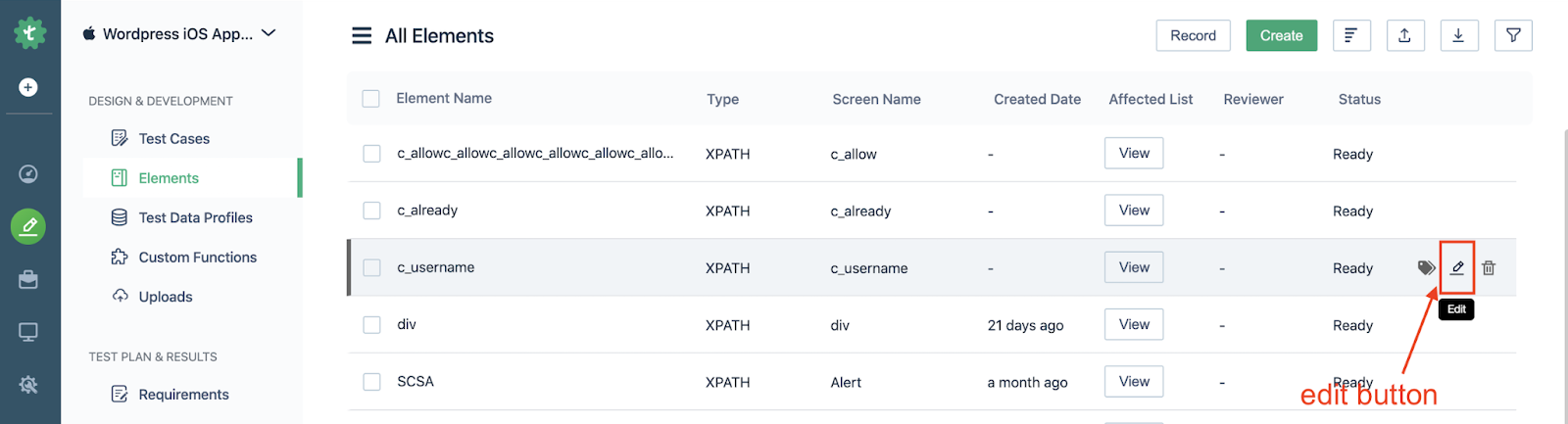
Task: Open the green pencil develop icon in left rail
Action: coord(28,226)
